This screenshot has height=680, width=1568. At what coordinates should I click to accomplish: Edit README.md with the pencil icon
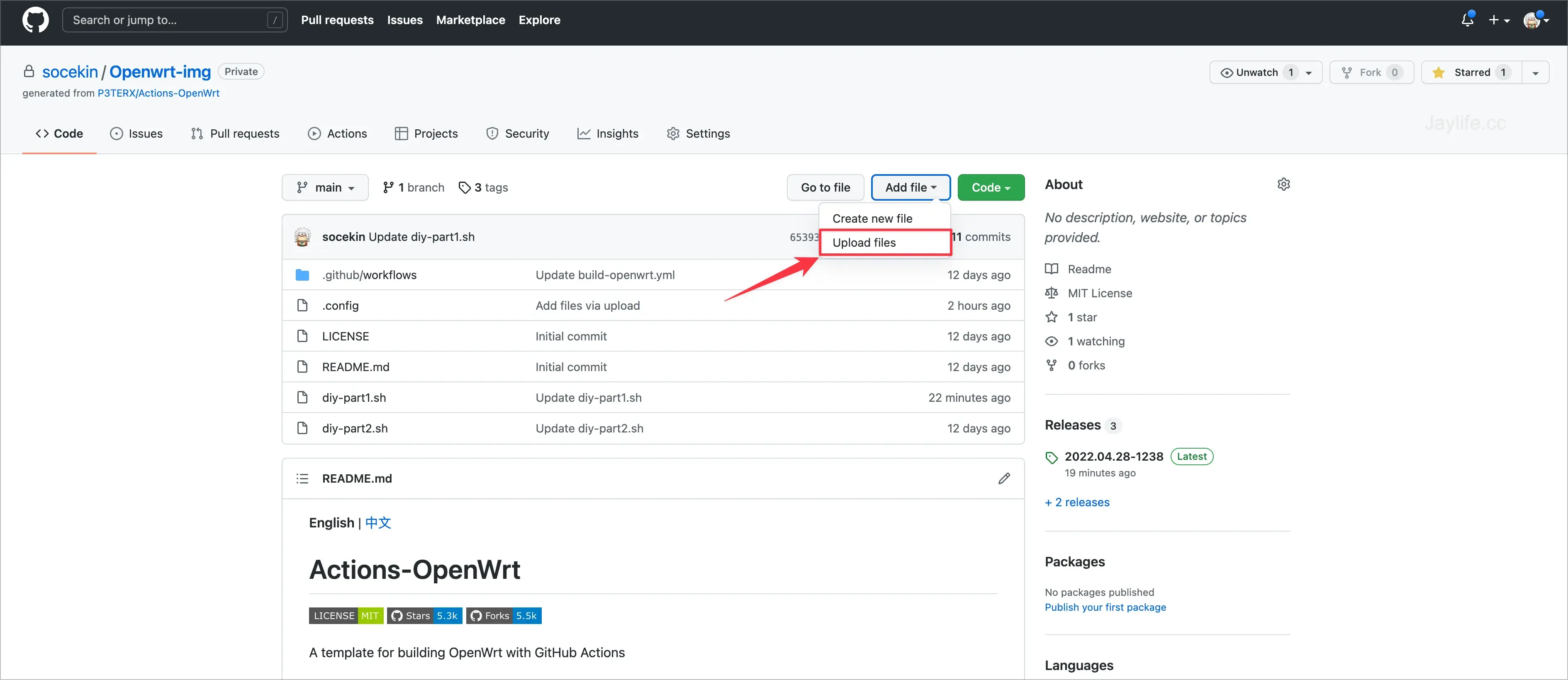(x=1004, y=478)
